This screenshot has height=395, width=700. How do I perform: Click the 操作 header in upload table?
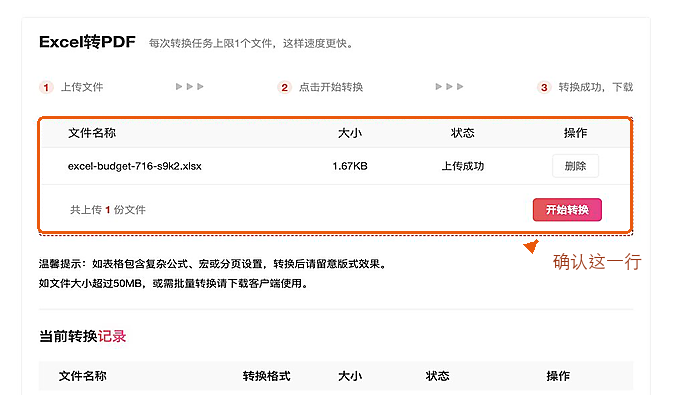coord(575,133)
